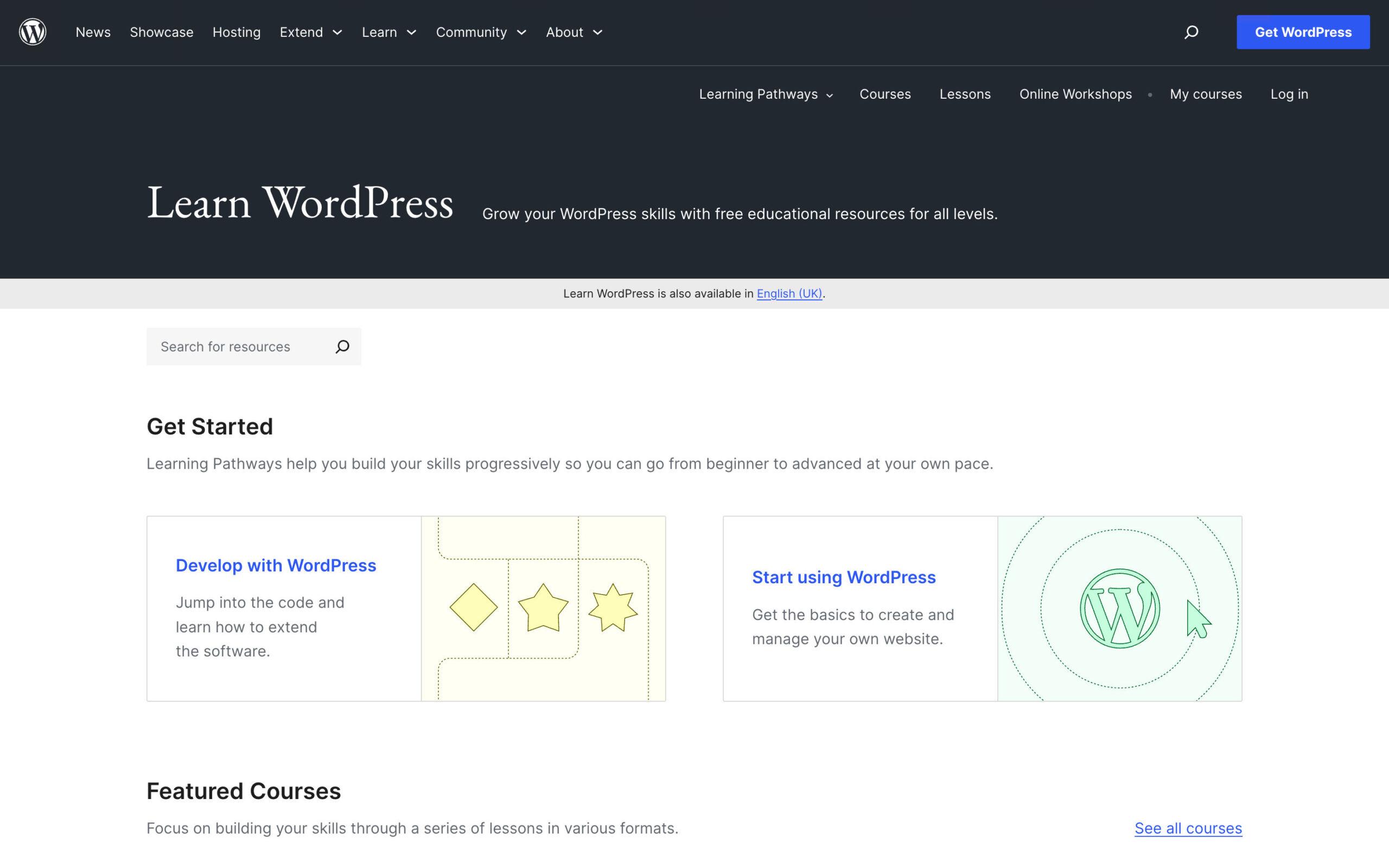1389x868 pixels.
Task: Submit the resources search magnifier icon
Action: 343,347
